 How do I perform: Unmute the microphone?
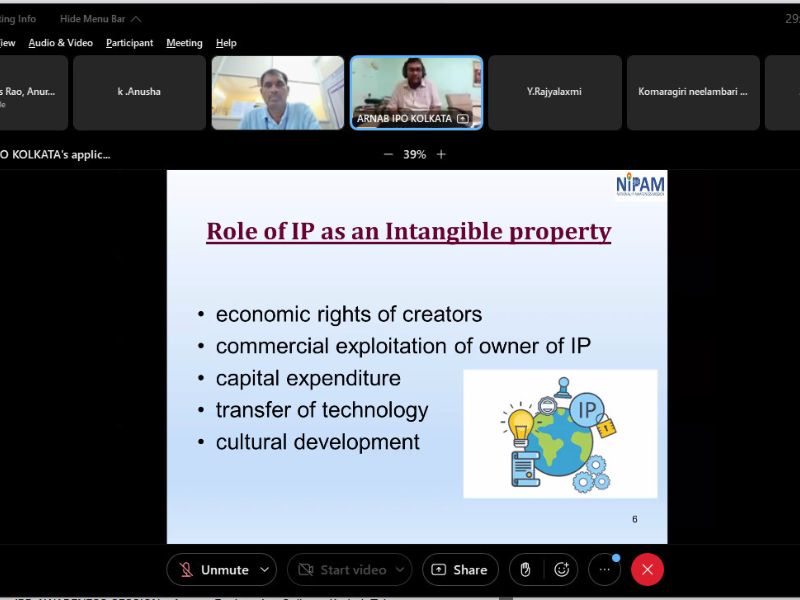pyautogui.click(x=215, y=569)
